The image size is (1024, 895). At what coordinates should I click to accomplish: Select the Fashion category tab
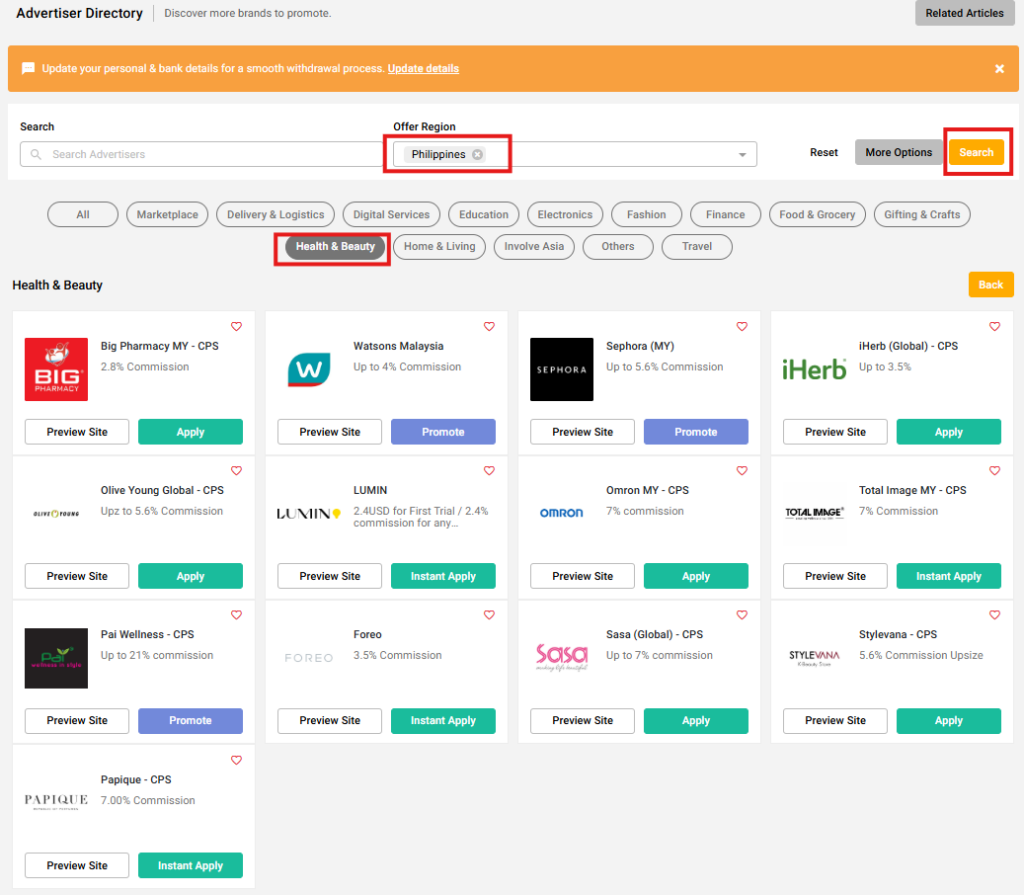click(x=646, y=215)
